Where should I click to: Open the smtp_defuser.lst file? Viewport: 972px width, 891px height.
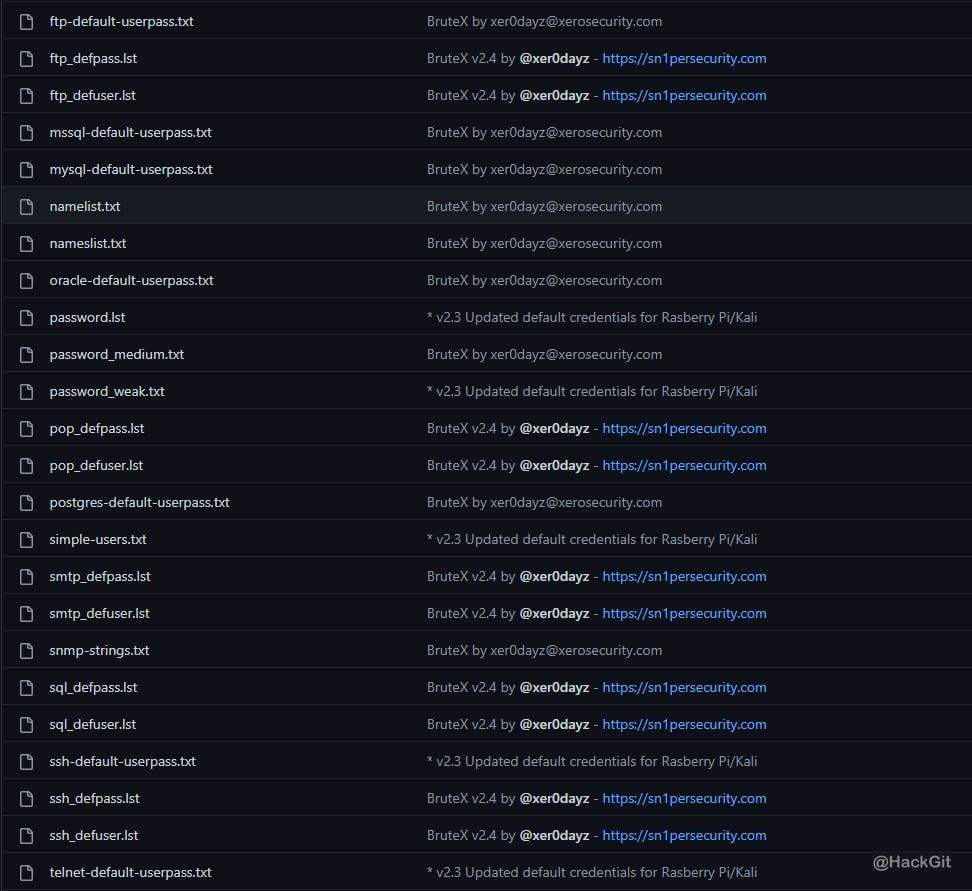pos(99,613)
